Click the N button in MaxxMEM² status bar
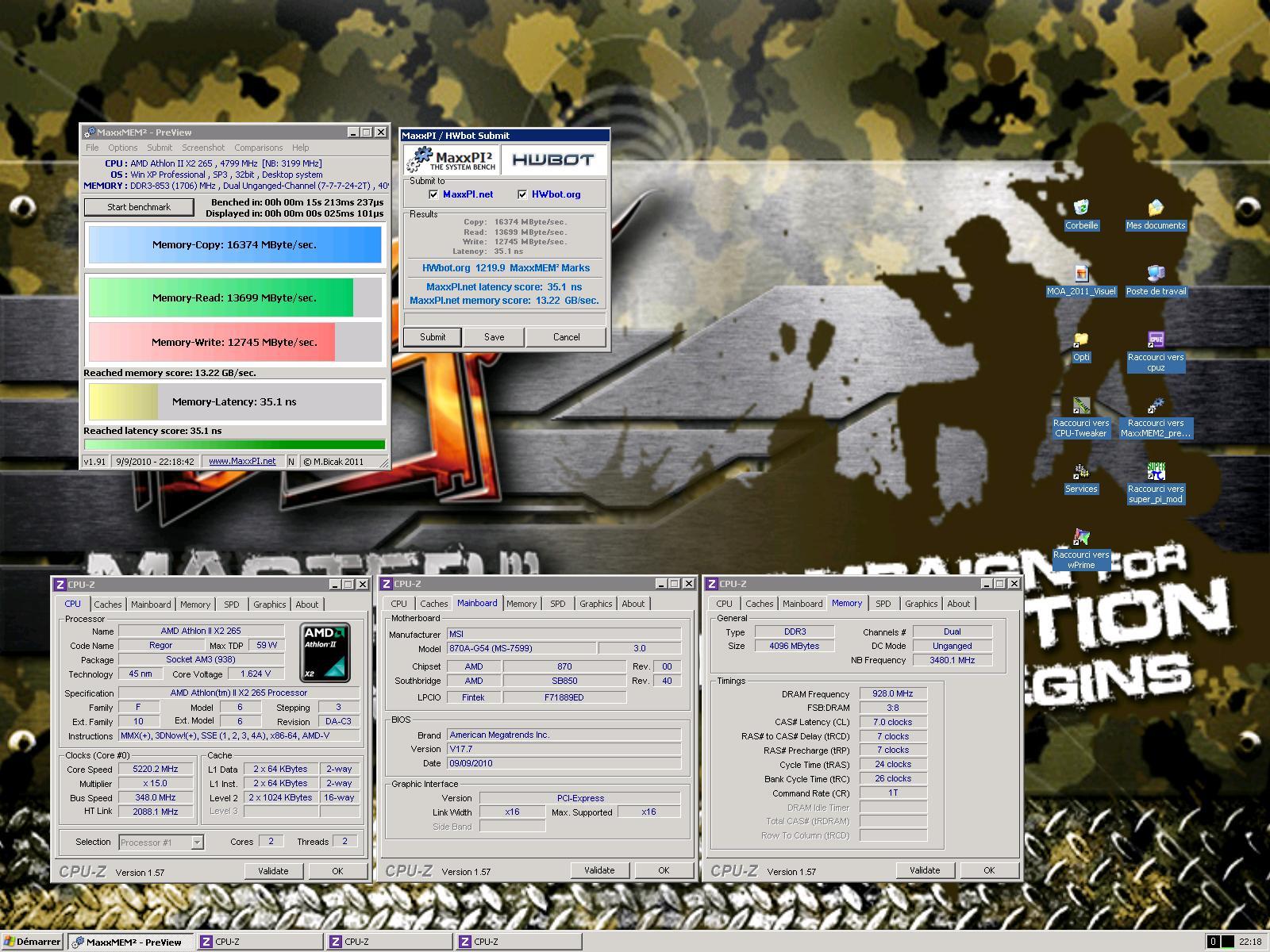This screenshot has width=1270, height=952. (291, 461)
